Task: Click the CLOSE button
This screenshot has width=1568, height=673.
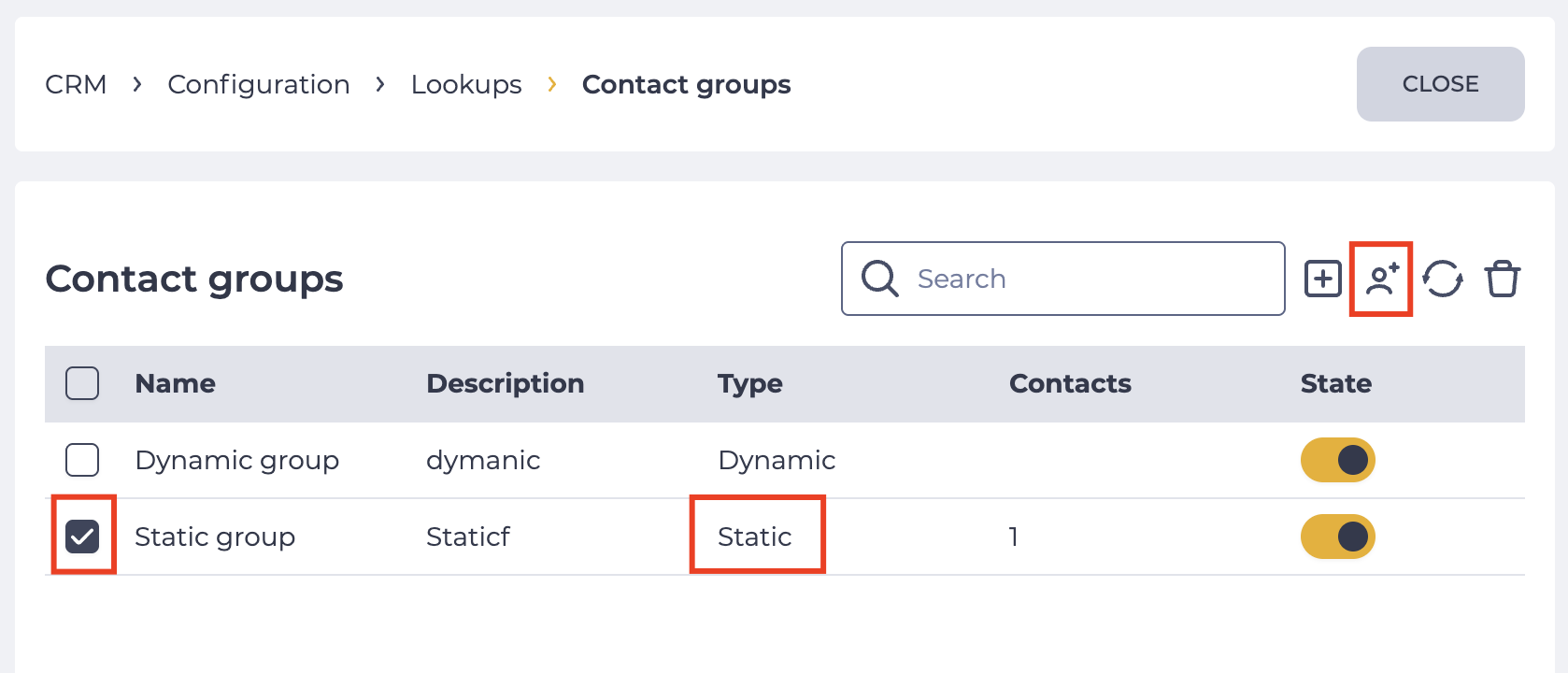Action: [x=1440, y=84]
